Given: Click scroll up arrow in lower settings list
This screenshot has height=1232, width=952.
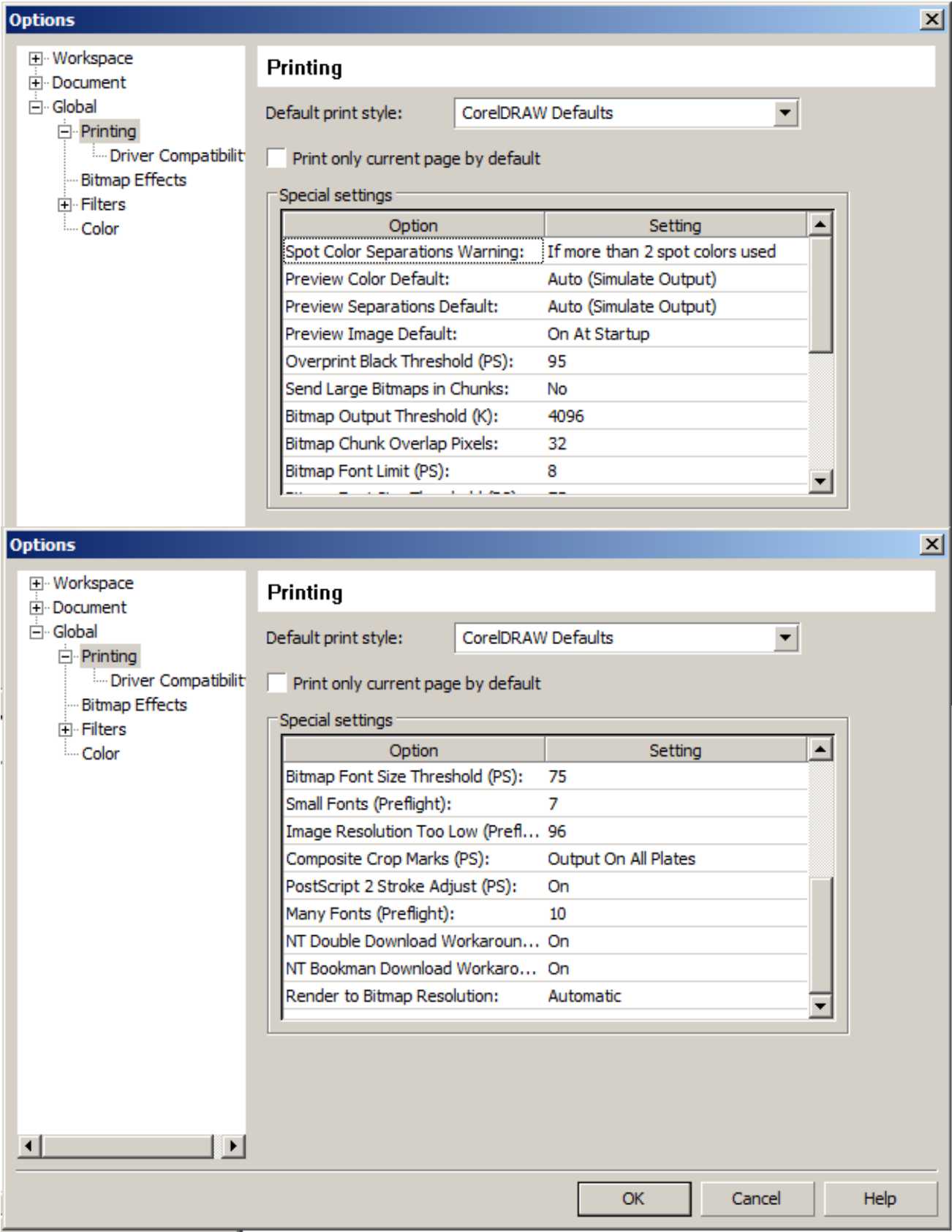Looking at the screenshot, I should tap(820, 749).
